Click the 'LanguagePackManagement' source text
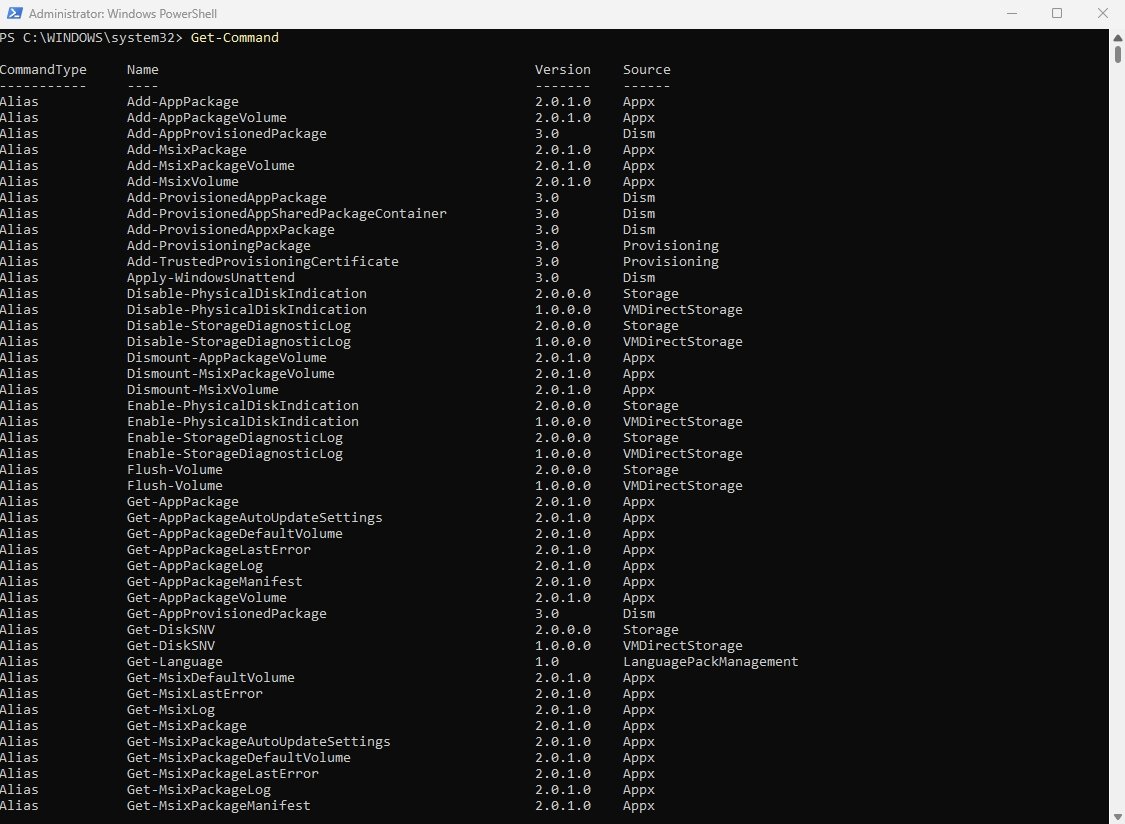This screenshot has width=1125, height=824. 710,662
